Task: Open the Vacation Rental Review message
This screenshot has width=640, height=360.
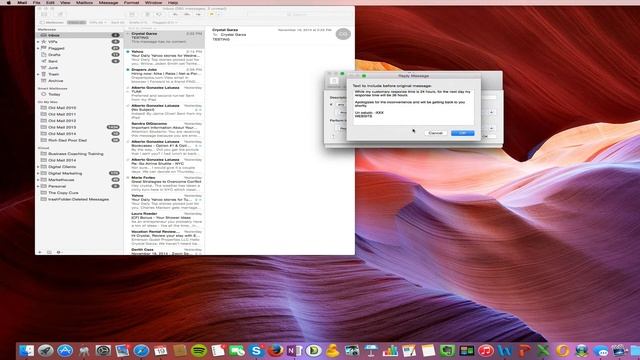Action: pyautogui.click(x=164, y=238)
